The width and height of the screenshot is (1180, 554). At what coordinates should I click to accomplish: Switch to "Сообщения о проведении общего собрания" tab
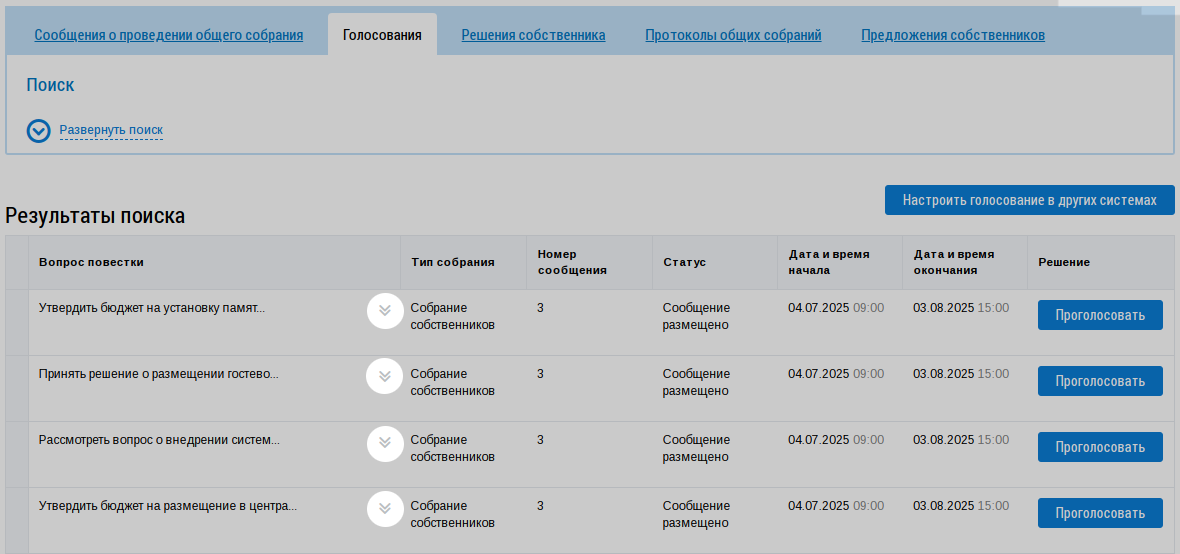pos(168,35)
